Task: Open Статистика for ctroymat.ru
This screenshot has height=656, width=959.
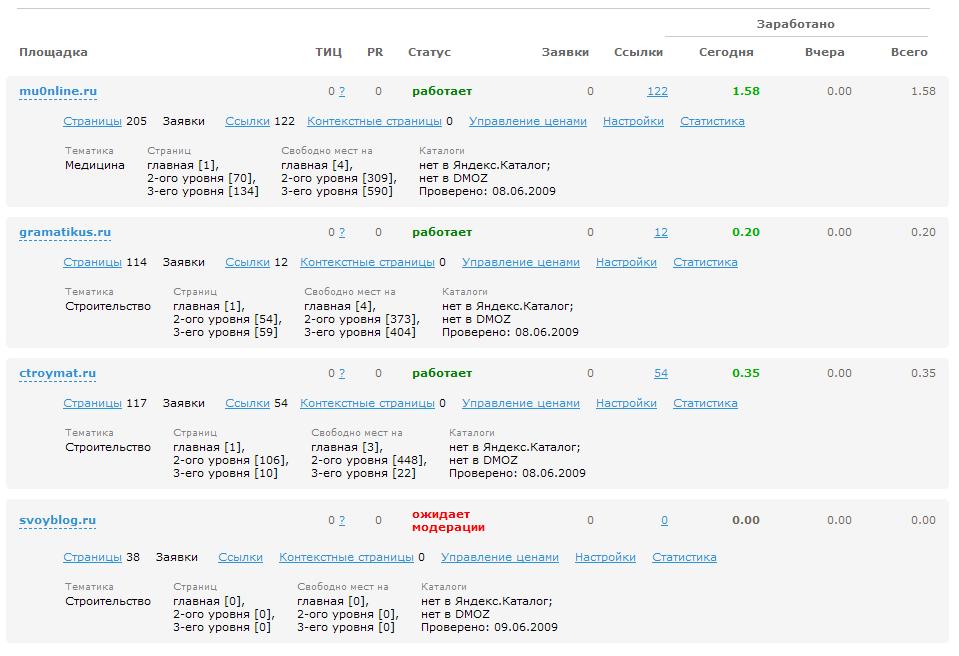Action: (705, 403)
